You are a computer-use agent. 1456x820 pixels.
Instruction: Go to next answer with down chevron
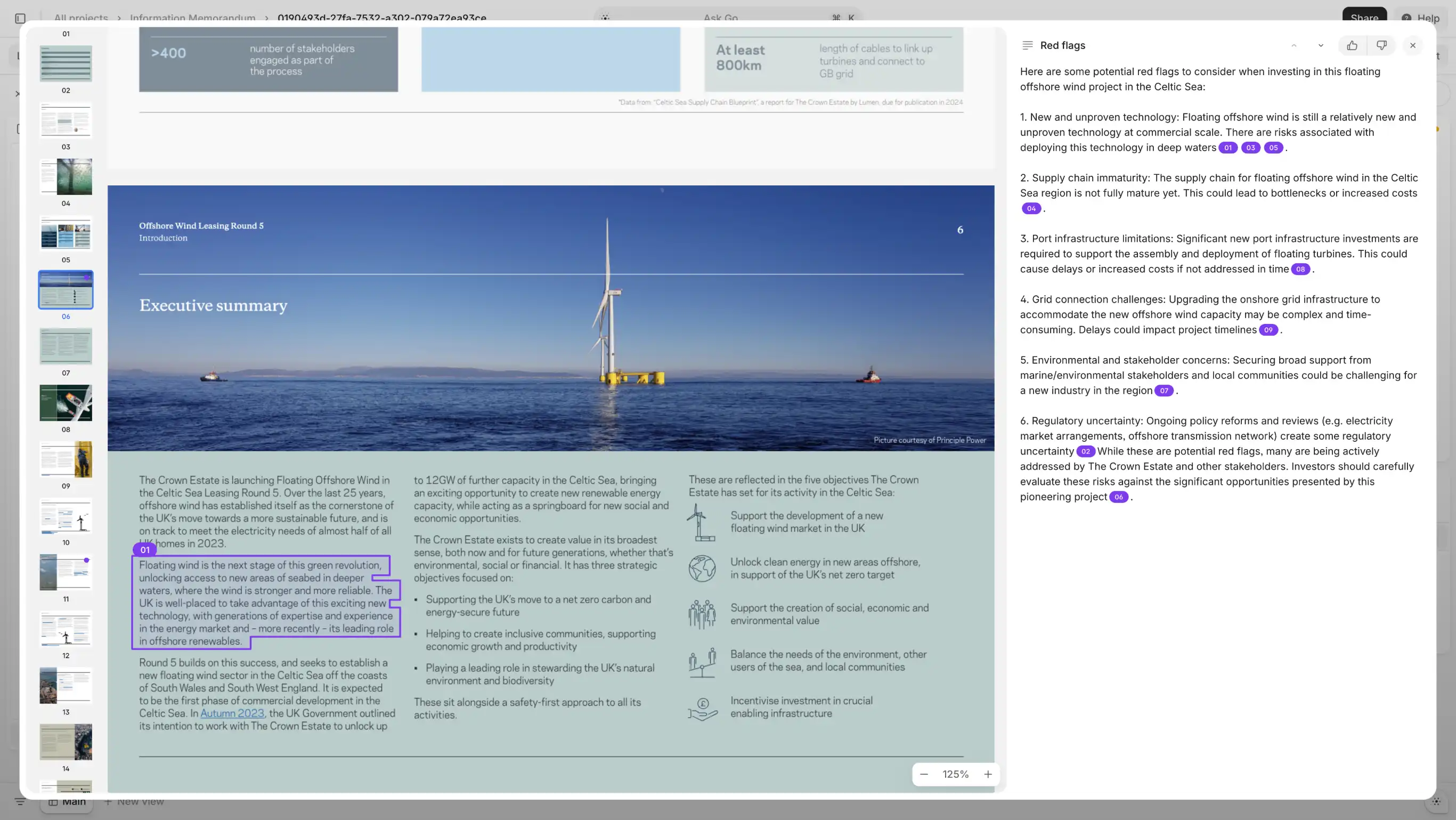[1321, 45]
